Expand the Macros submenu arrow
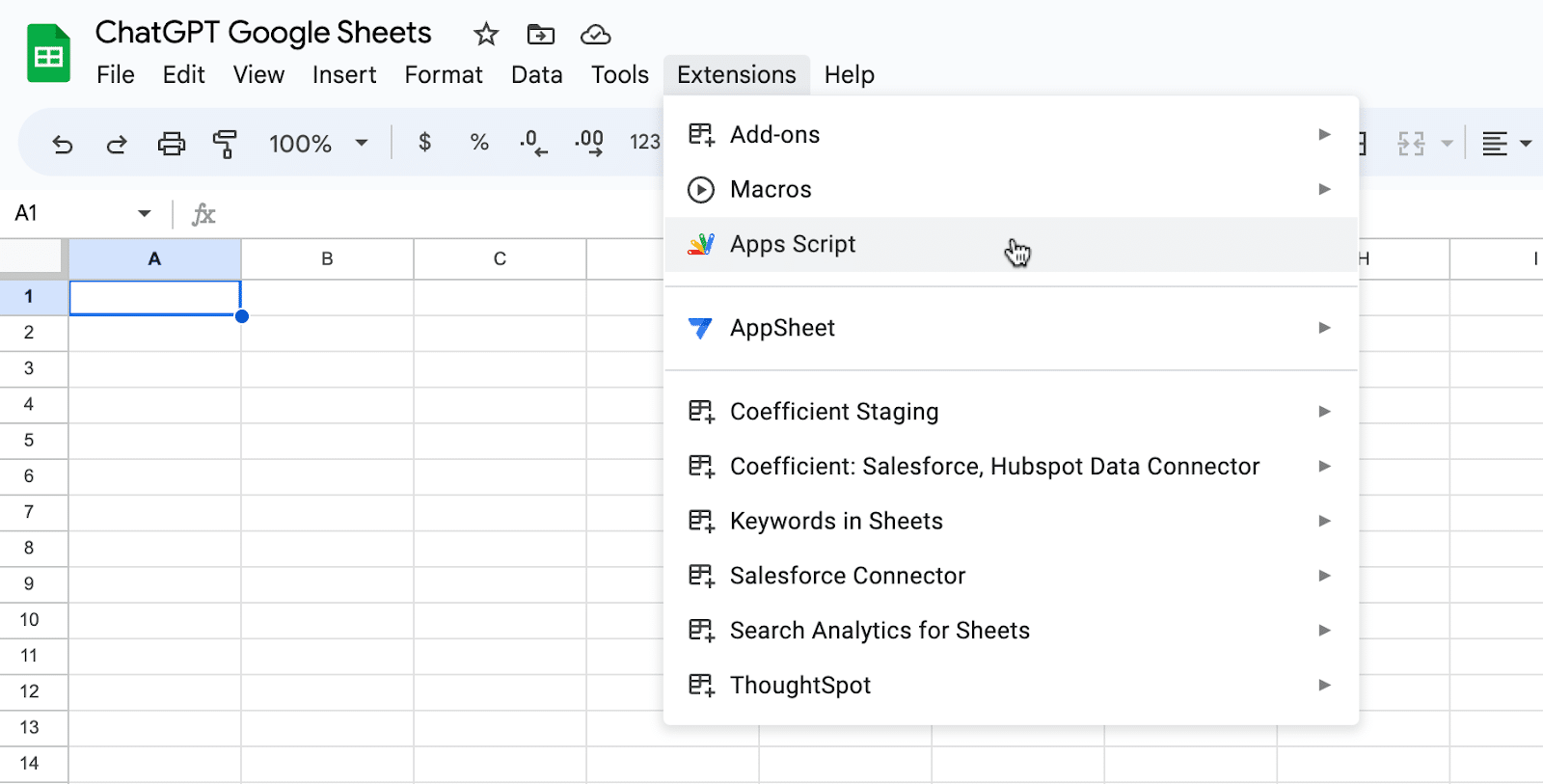1543x784 pixels. [1325, 189]
